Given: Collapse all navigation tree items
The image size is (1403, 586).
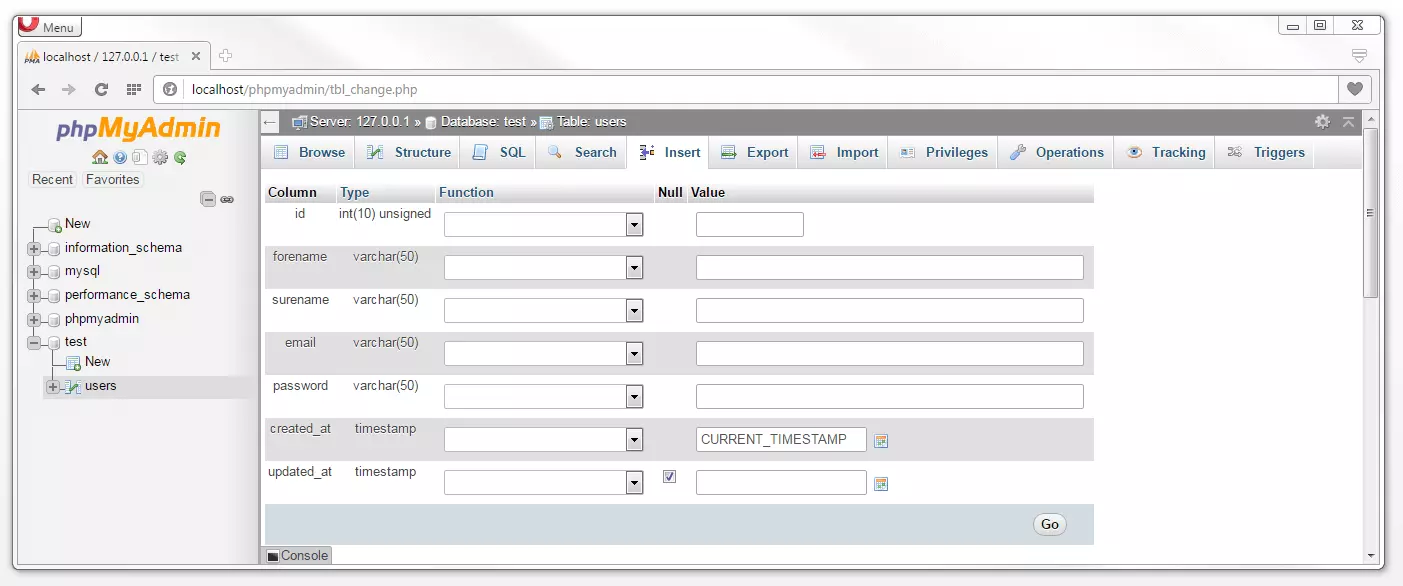Looking at the screenshot, I should point(208,199).
